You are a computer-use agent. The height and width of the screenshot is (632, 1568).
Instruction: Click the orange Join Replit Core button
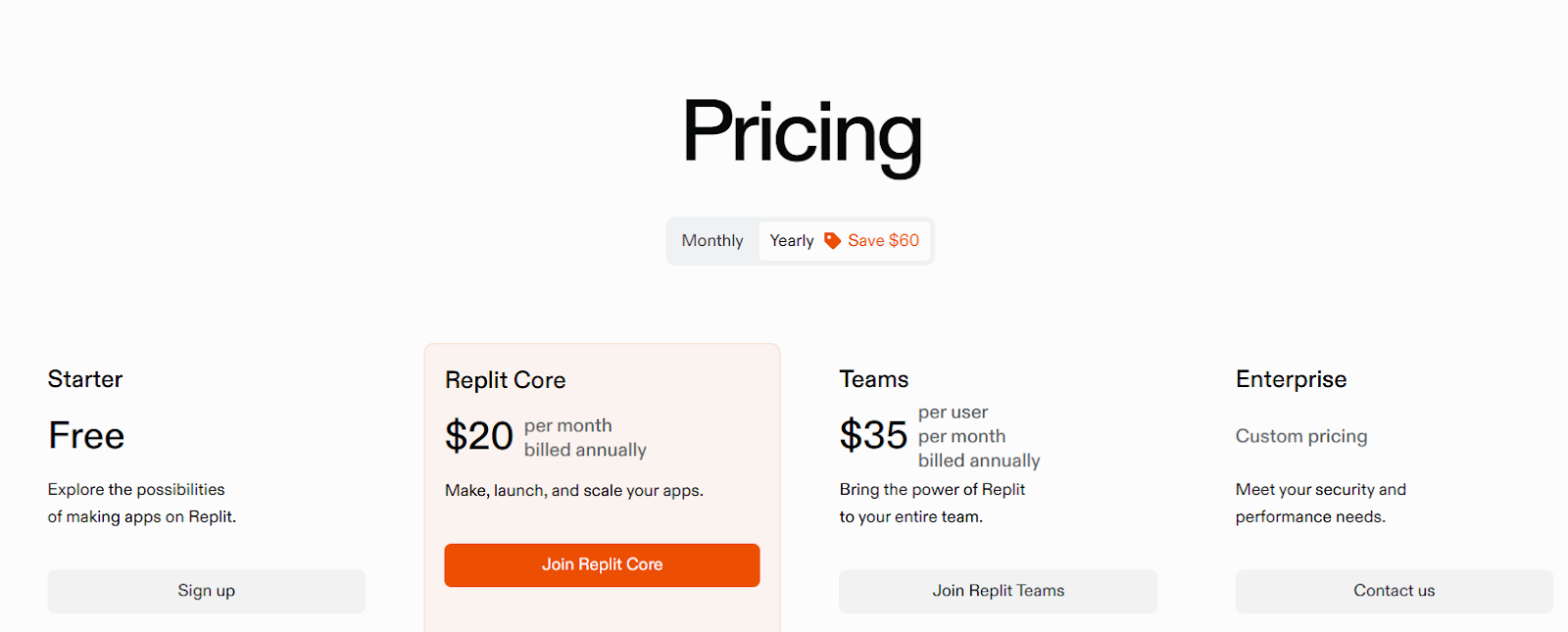click(x=602, y=565)
